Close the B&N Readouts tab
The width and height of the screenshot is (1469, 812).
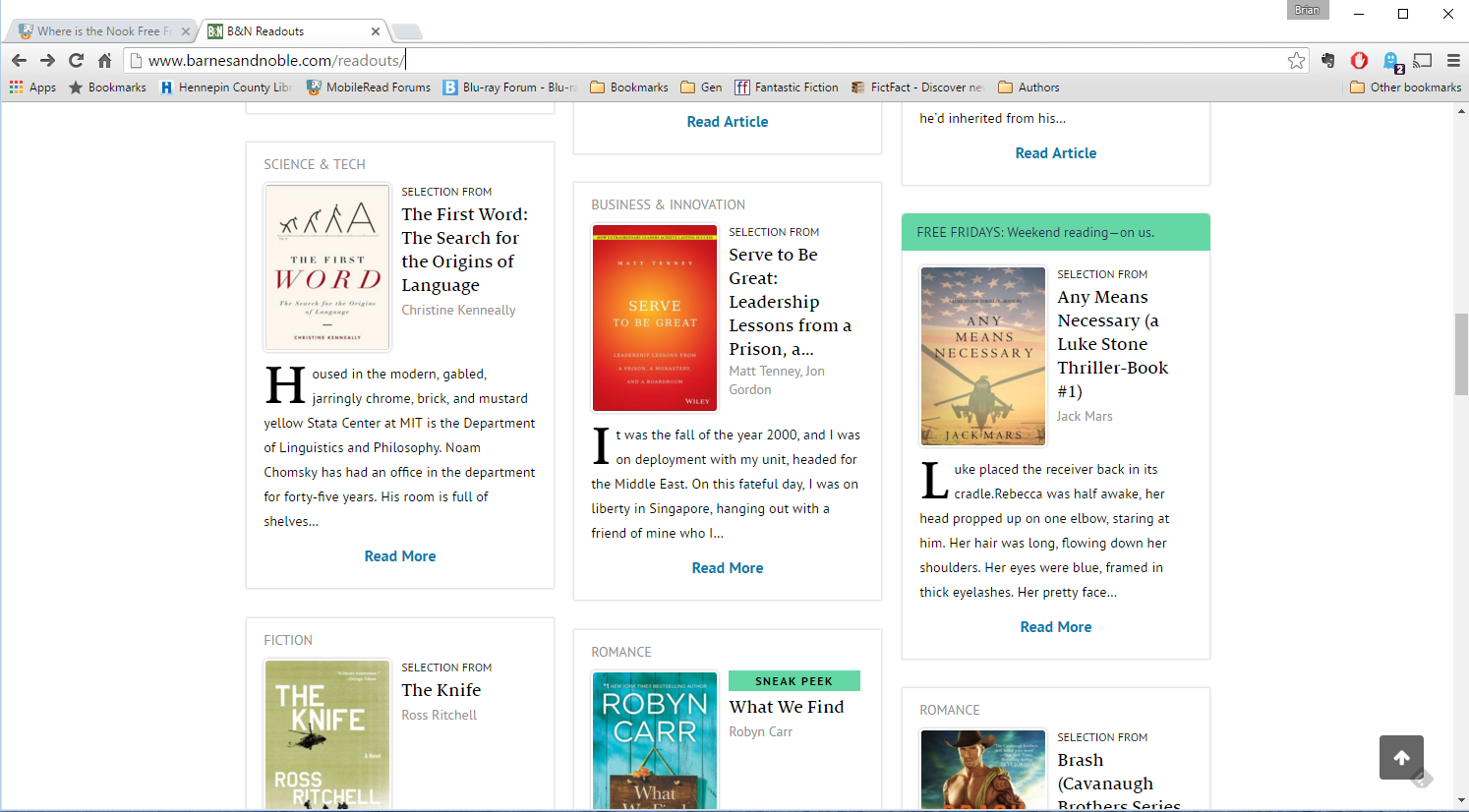[376, 31]
